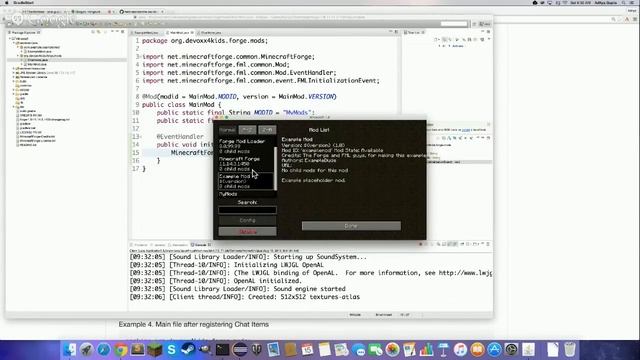
Task: Open Photos from the dock
Action: [x=392, y=350]
